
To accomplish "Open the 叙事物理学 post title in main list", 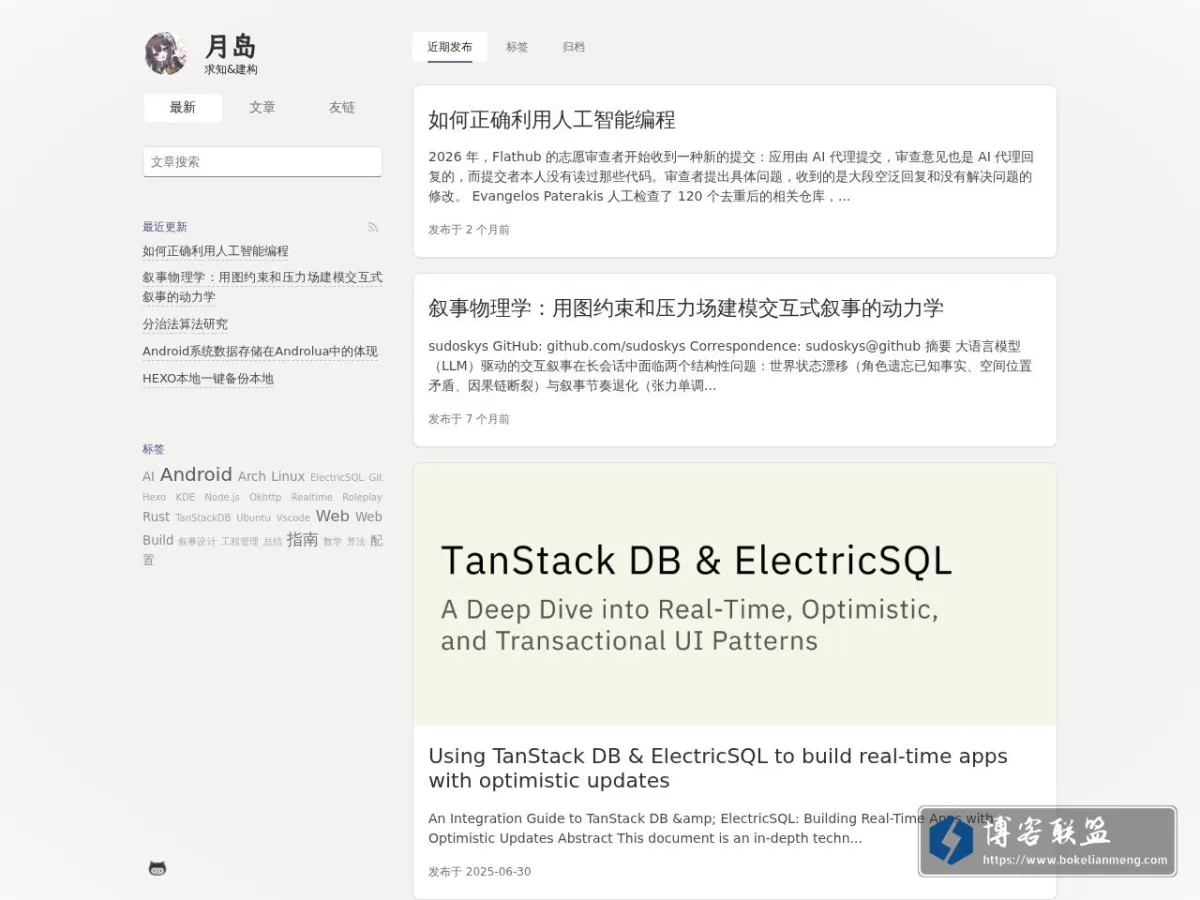I will 686,308.
